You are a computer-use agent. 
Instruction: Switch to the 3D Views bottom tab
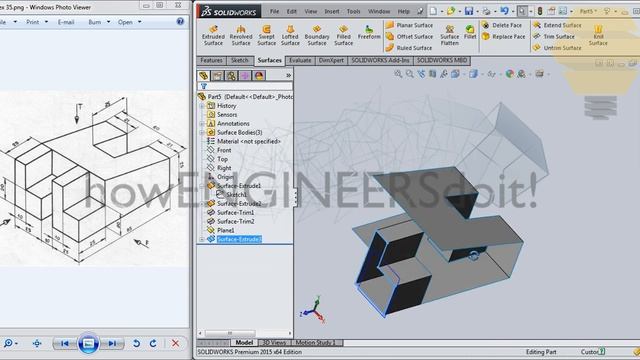point(273,343)
